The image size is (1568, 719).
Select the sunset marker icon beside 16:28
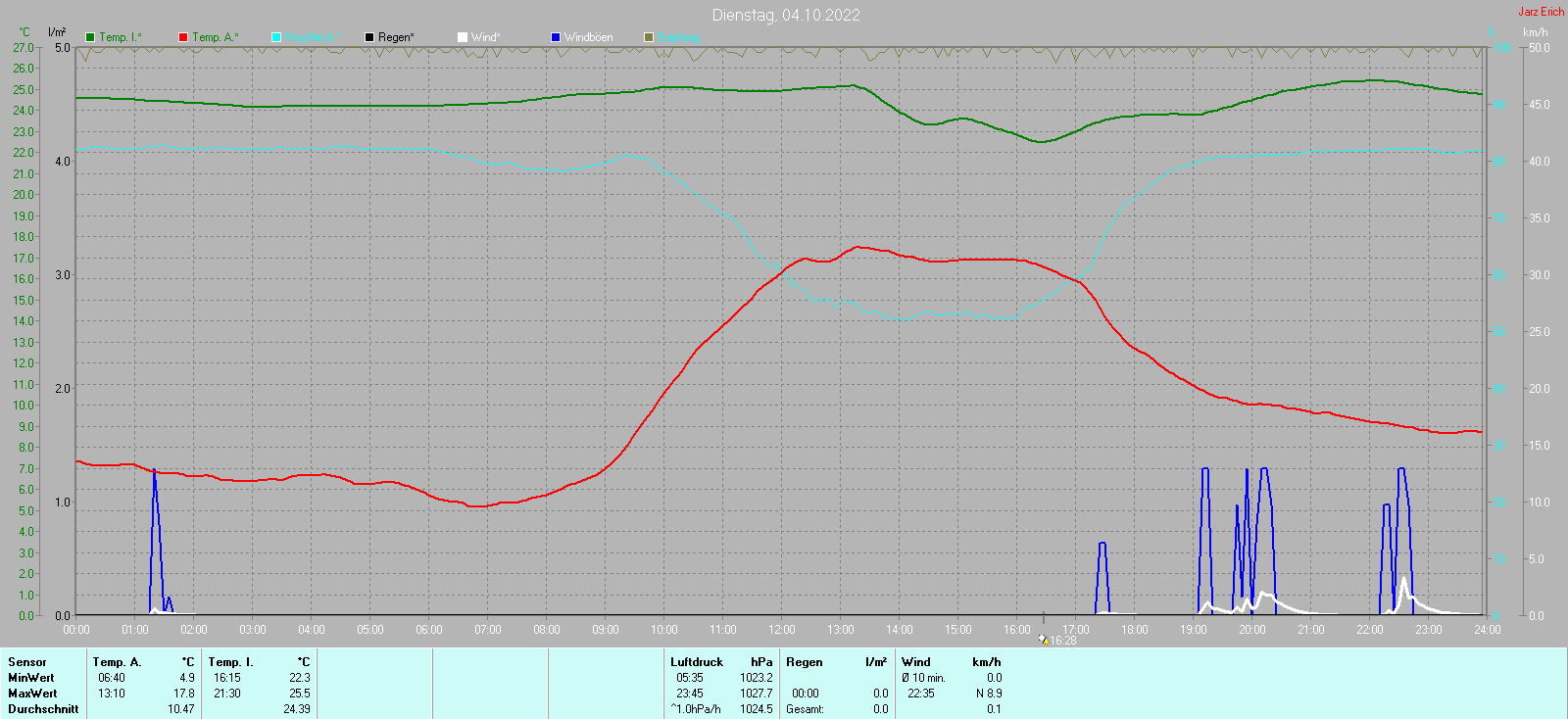pos(1044,640)
